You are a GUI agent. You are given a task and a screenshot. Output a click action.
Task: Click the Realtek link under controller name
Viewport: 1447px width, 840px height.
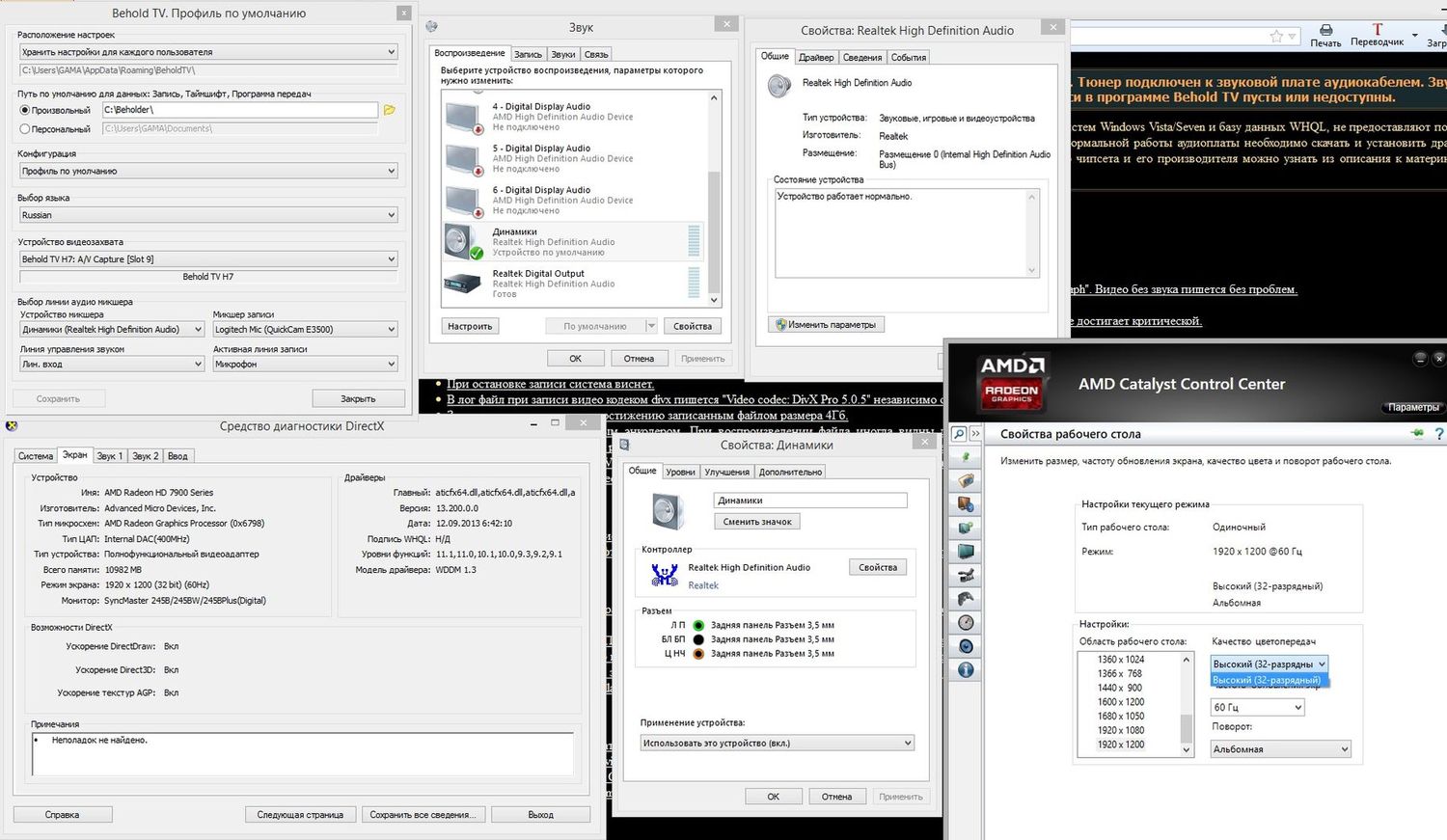(x=703, y=585)
